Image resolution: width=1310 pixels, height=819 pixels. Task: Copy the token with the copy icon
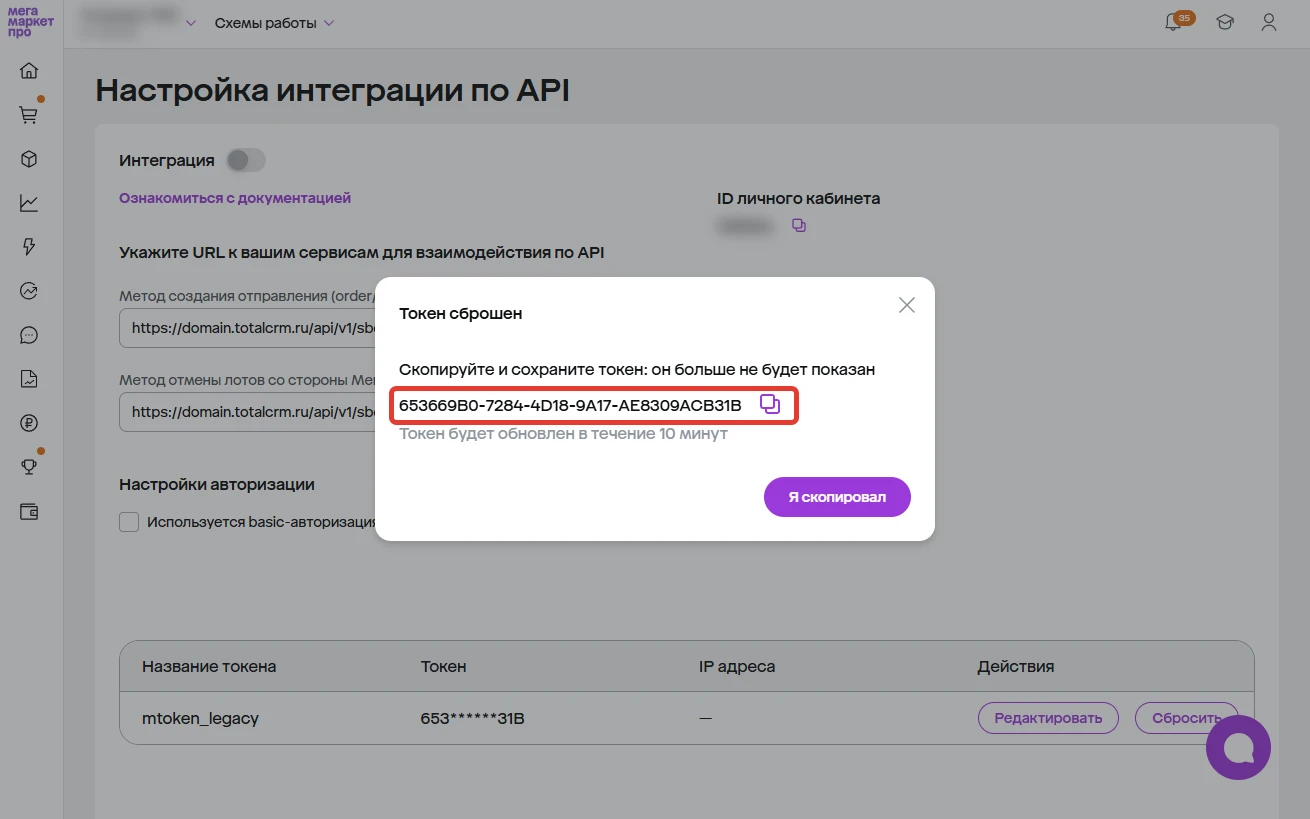click(x=769, y=404)
